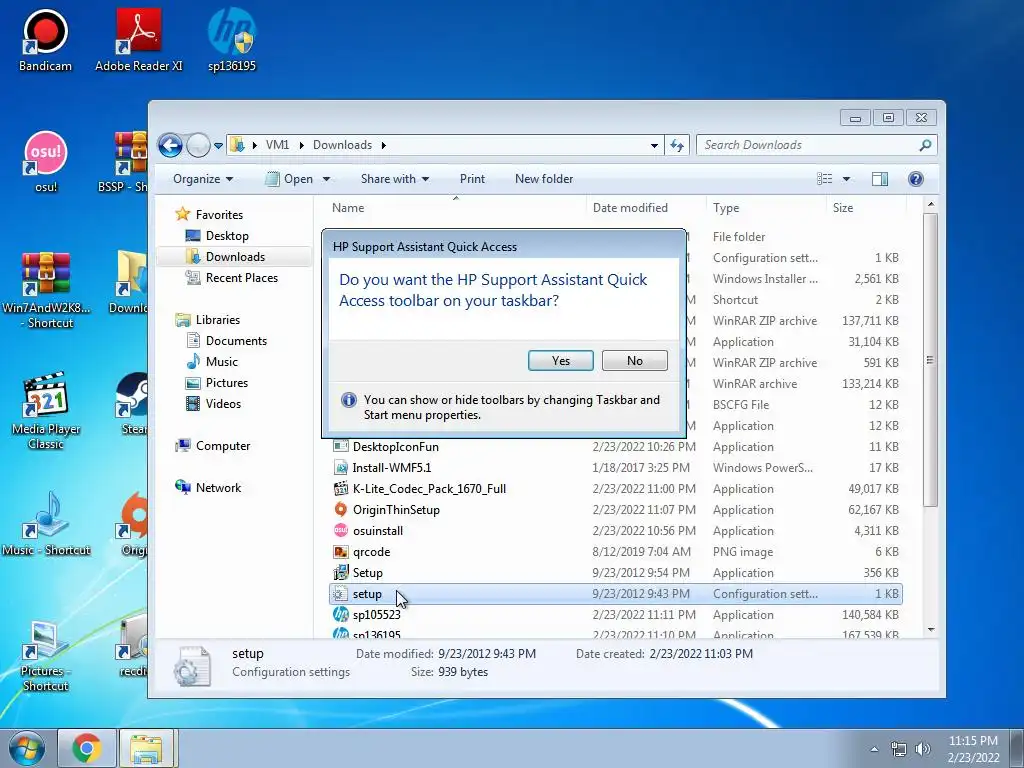This screenshot has height=768, width=1024.
Task: Expand the arrow after Downloads breadcrumb
Action: (x=384, y=145)
